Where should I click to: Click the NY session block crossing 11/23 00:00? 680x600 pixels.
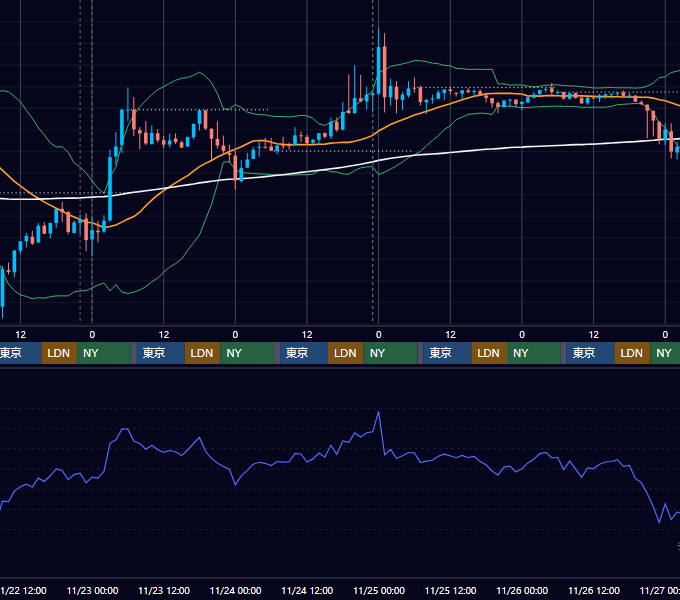point(104,353)
